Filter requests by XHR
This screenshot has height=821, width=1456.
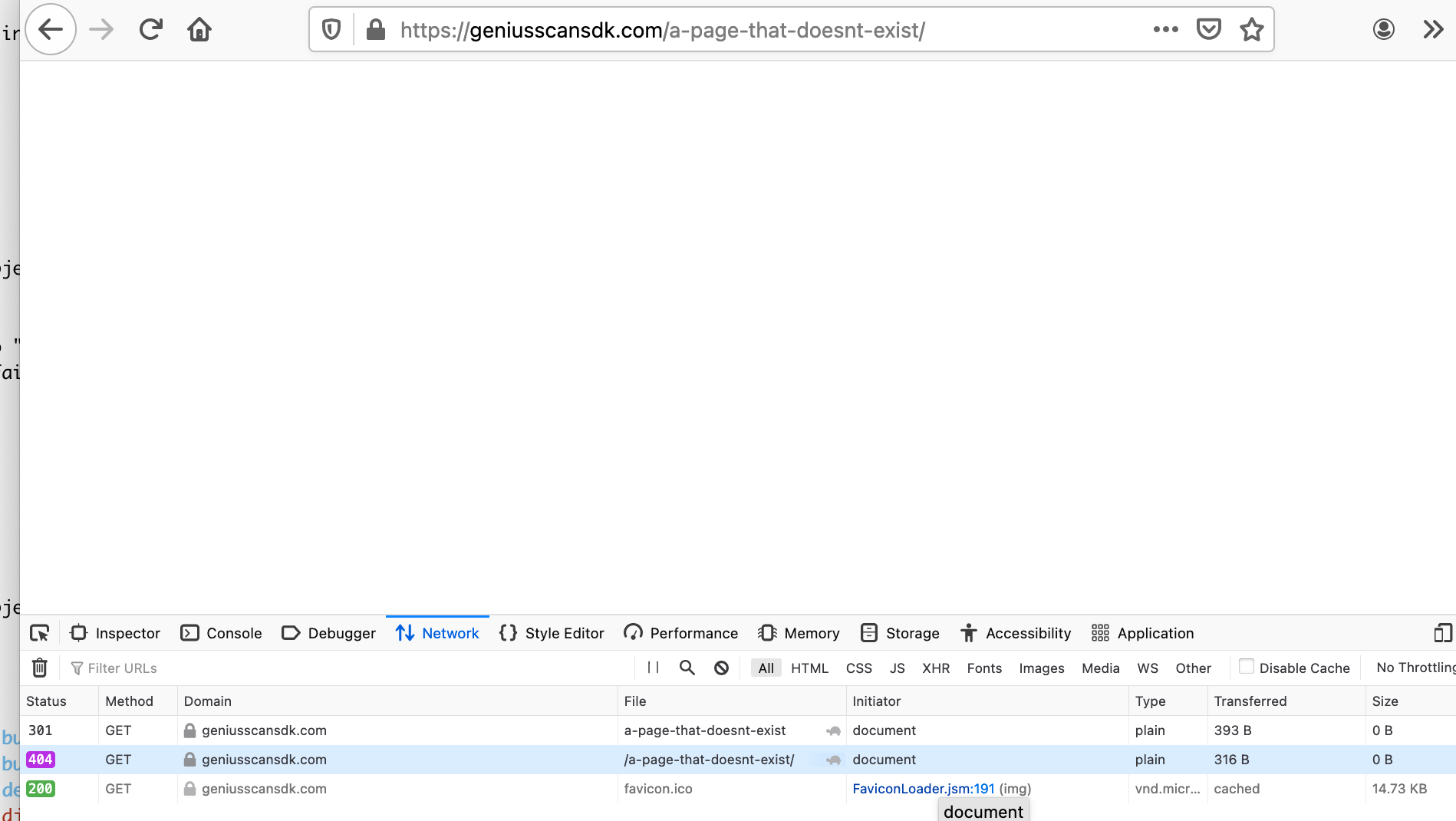tap(936, 668)
